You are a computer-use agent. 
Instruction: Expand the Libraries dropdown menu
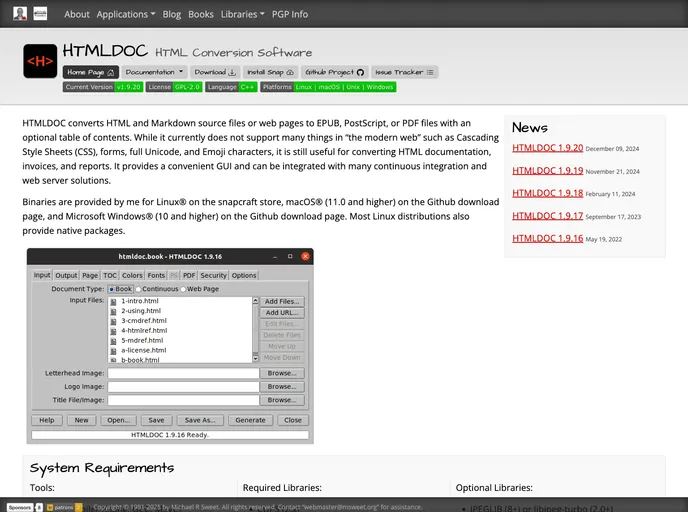click(243, 14)
